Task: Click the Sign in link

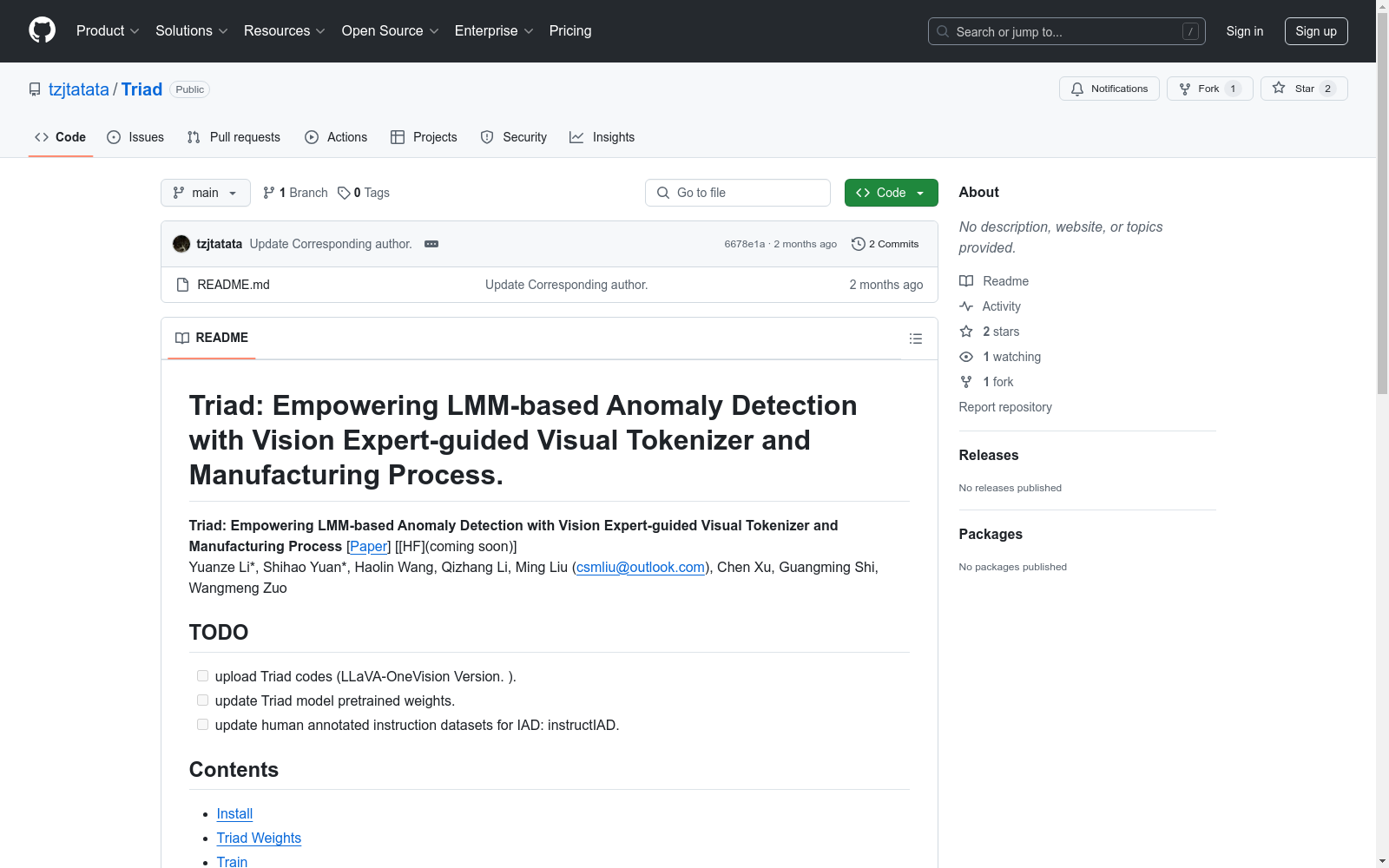Action: (x=1245, y=31)
